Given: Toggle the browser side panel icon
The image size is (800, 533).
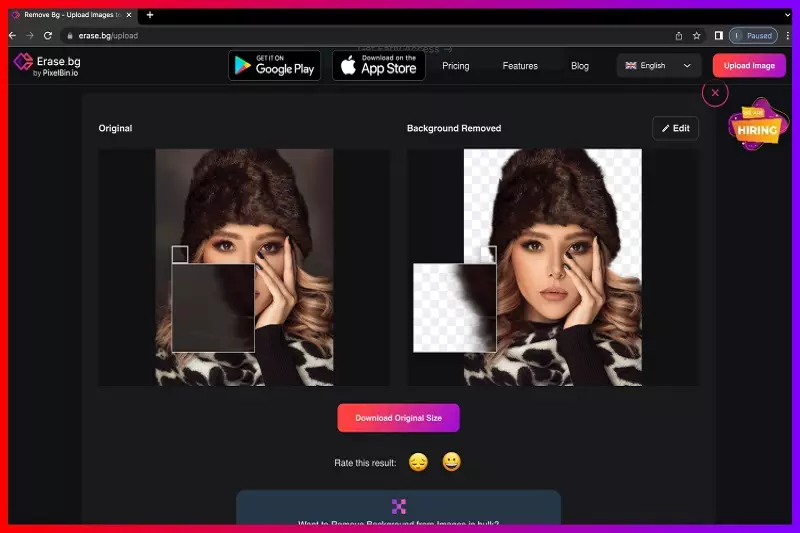Looking at the screenshot, I should [x=718, y=36].
